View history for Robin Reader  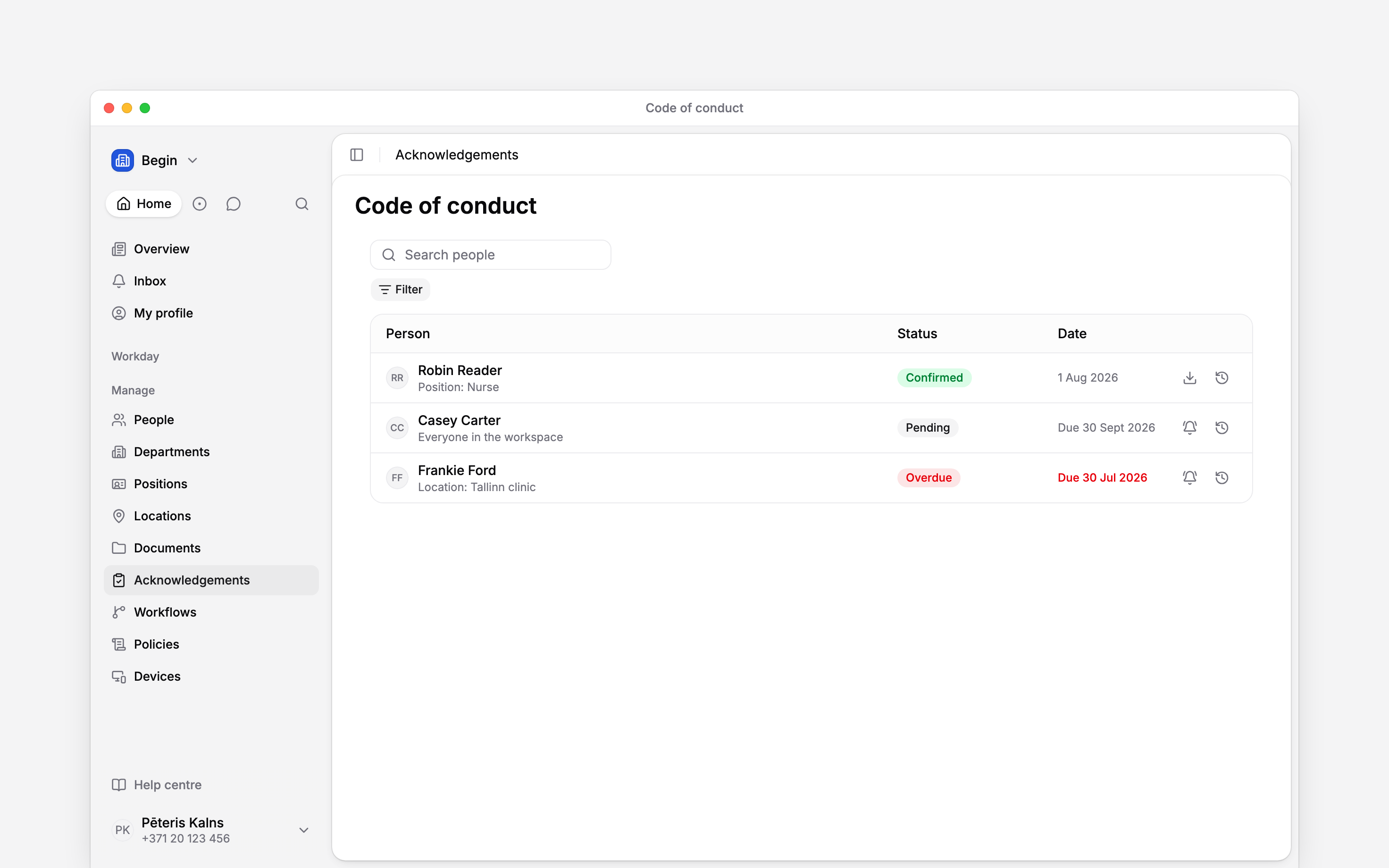pos(1222,378)
